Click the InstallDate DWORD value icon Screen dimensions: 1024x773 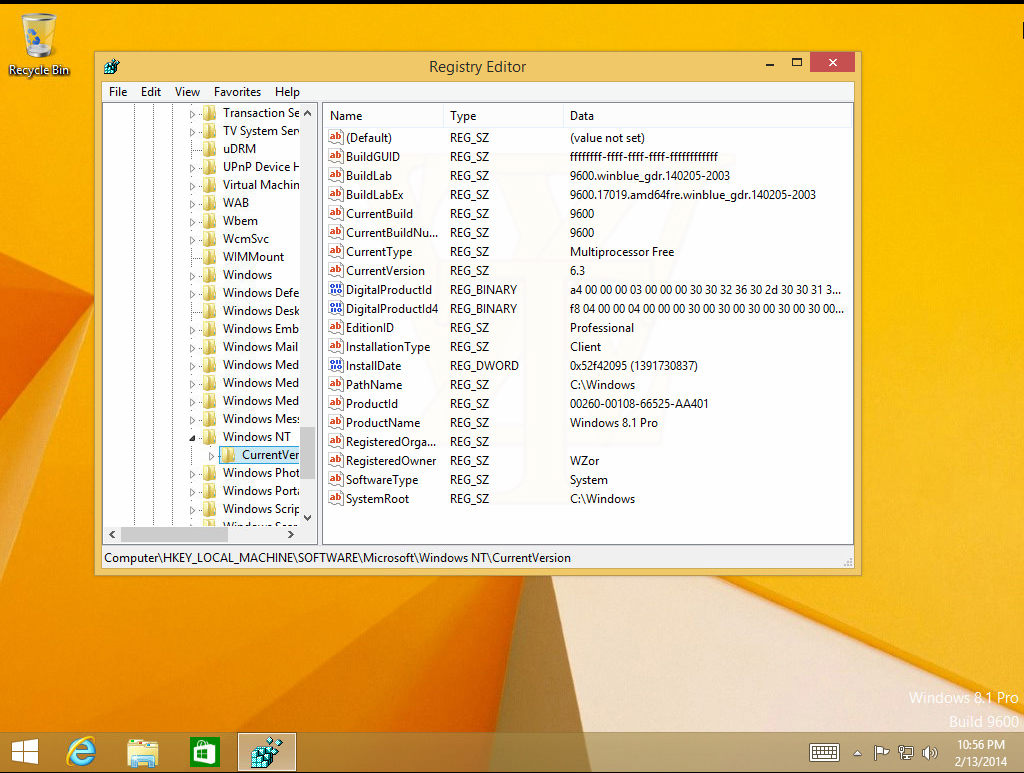coord(336,366)
